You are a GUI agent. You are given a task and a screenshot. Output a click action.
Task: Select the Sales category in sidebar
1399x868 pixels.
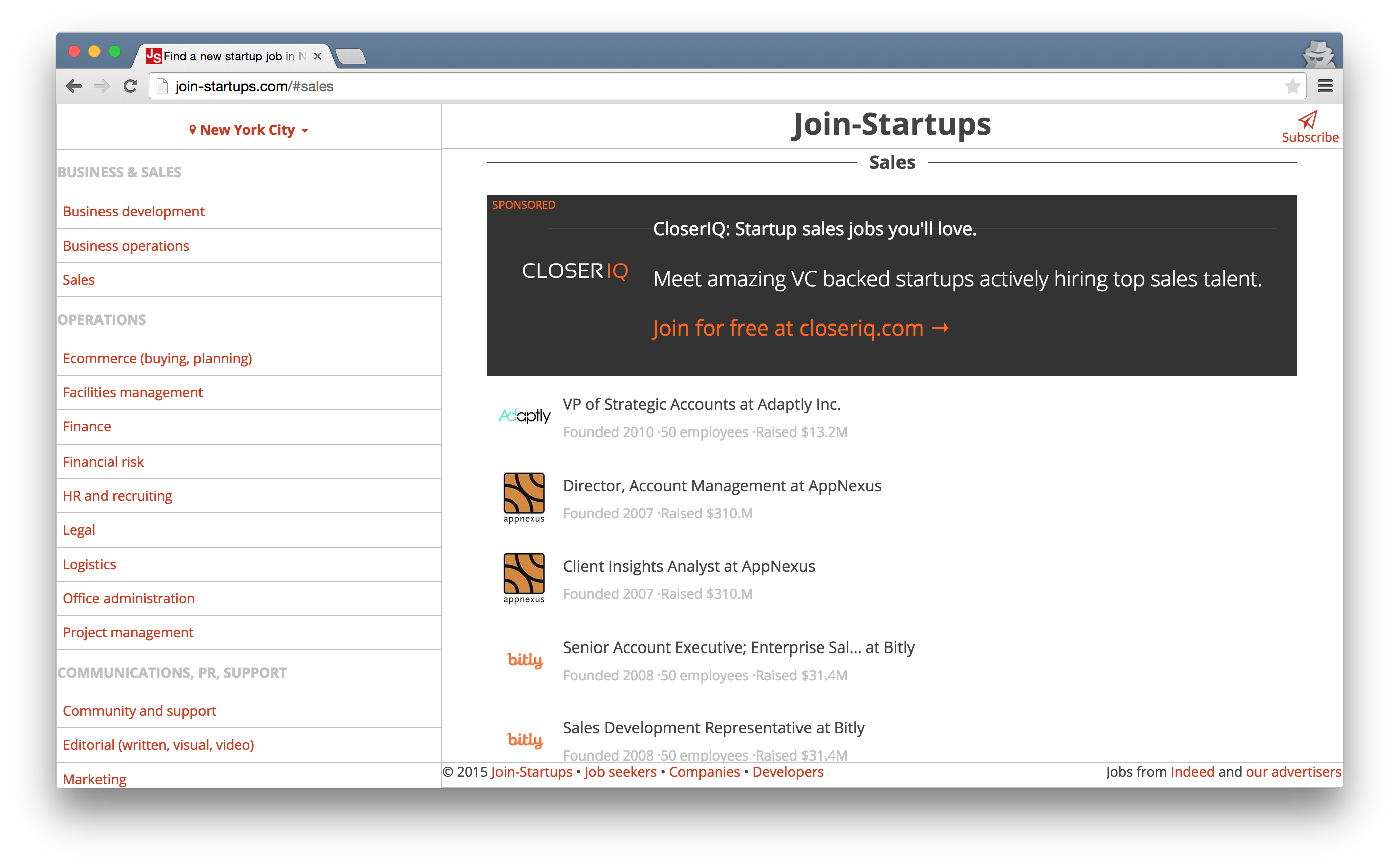click(x=79, y=280)
